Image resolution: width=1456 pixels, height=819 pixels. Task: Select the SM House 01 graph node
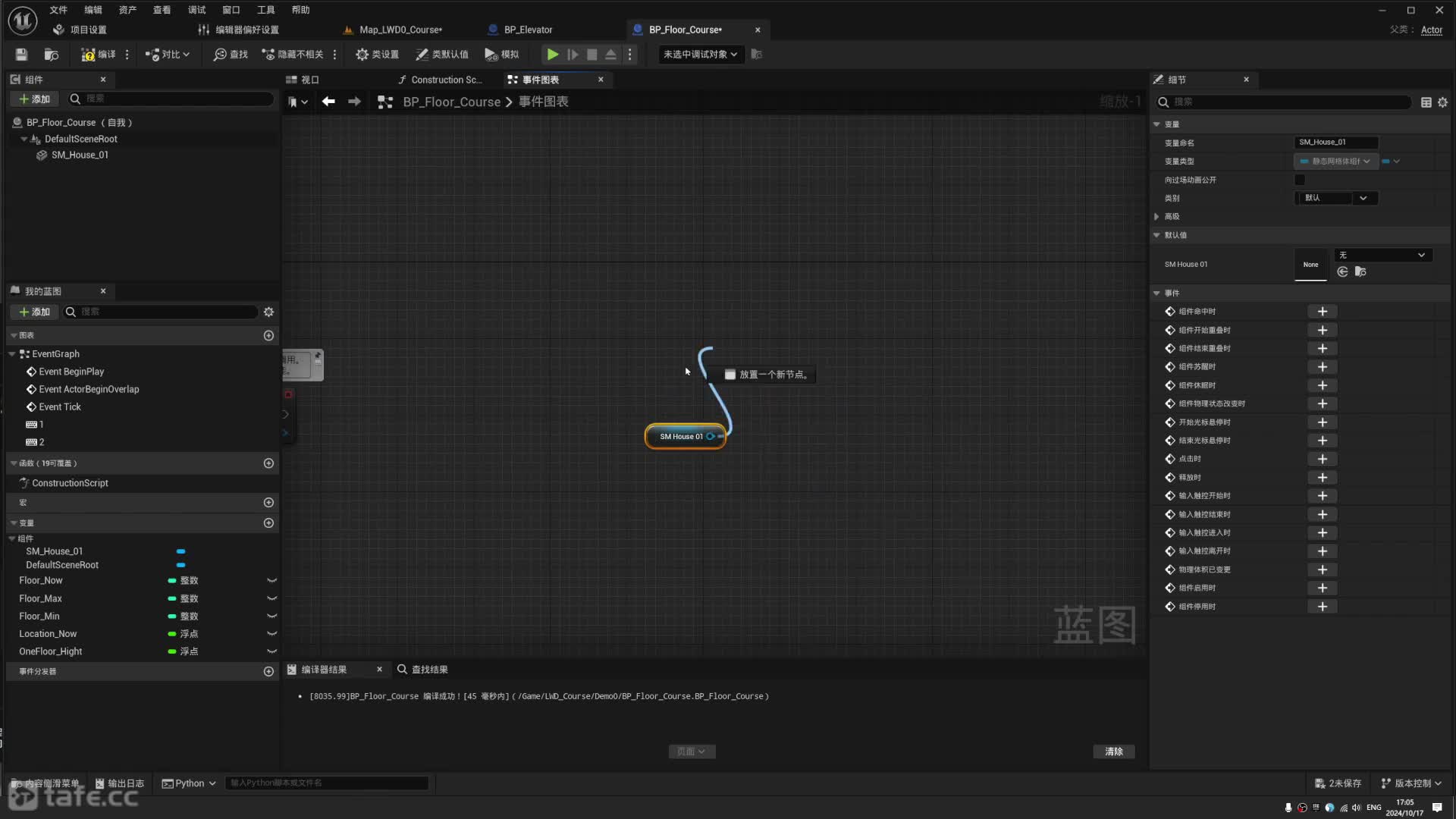tap(685, 437)
